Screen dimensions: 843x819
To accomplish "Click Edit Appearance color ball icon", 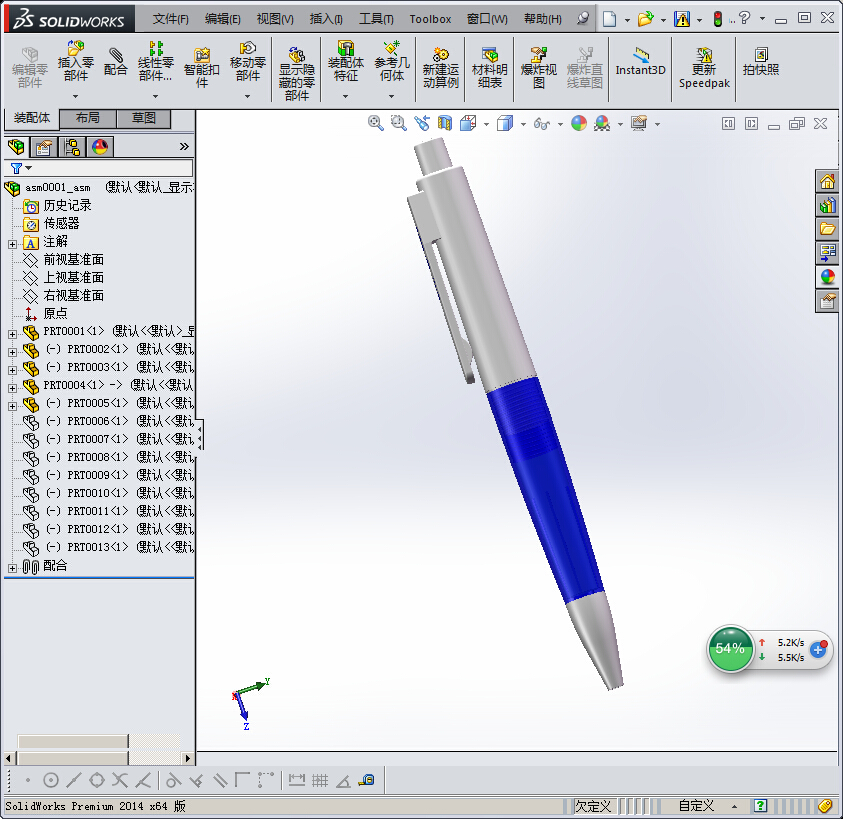I will pyautogui.click(x=578, y=123).
